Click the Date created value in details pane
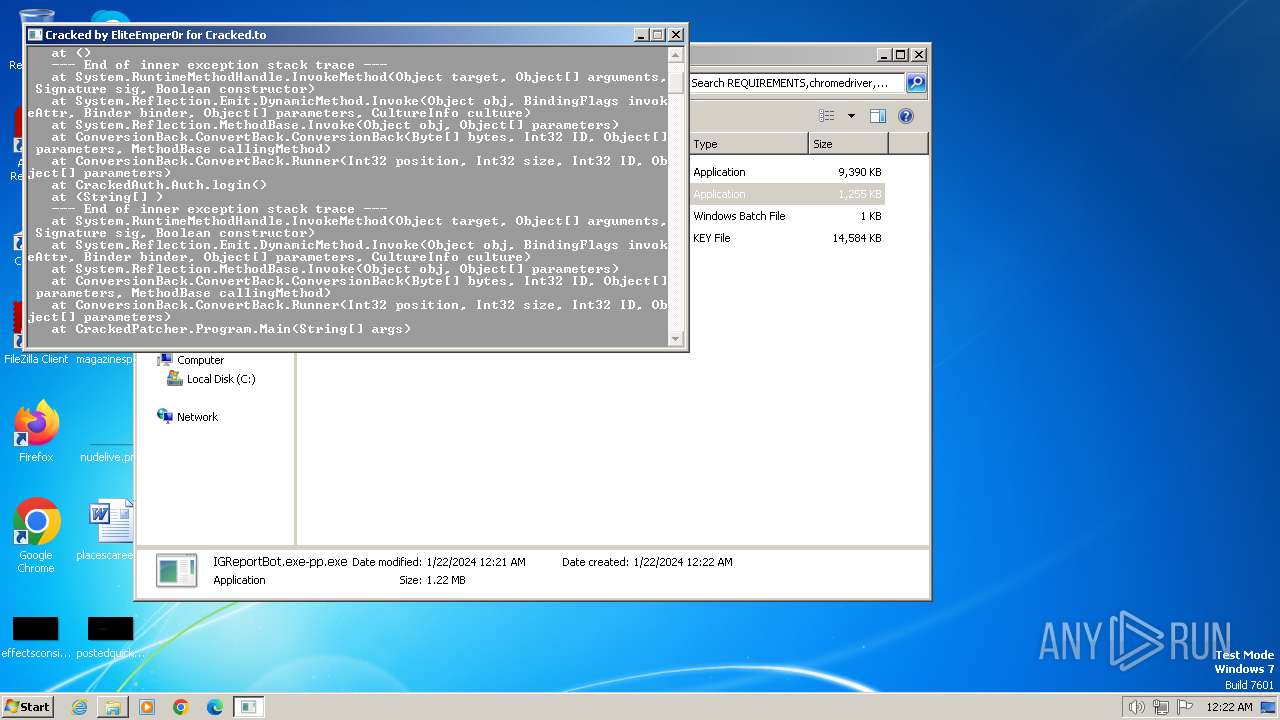1280x720 pixels. pyautogui.click(x=683, y=562)
